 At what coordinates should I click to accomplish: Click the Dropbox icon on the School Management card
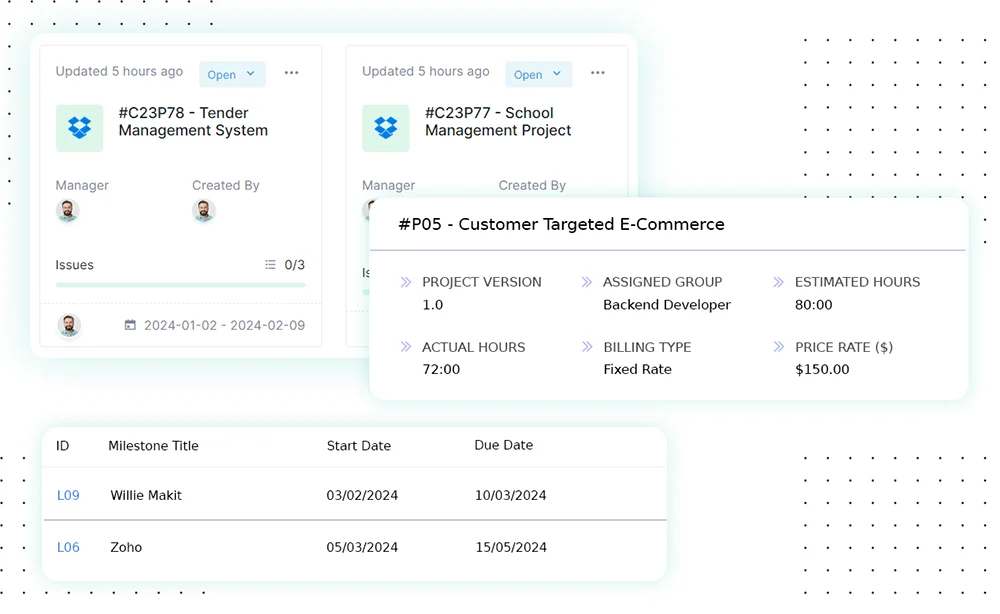pos(385,128)
